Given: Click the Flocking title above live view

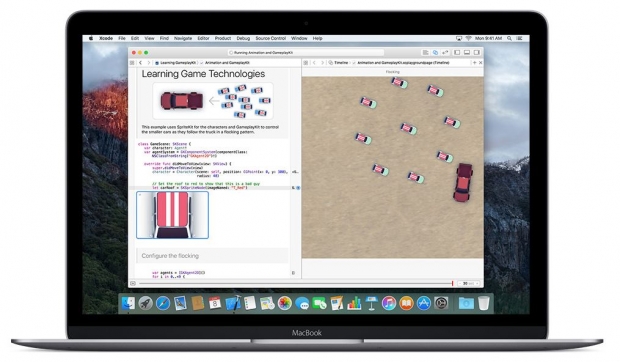Looking at the screenshot, I should click(393, 72).
